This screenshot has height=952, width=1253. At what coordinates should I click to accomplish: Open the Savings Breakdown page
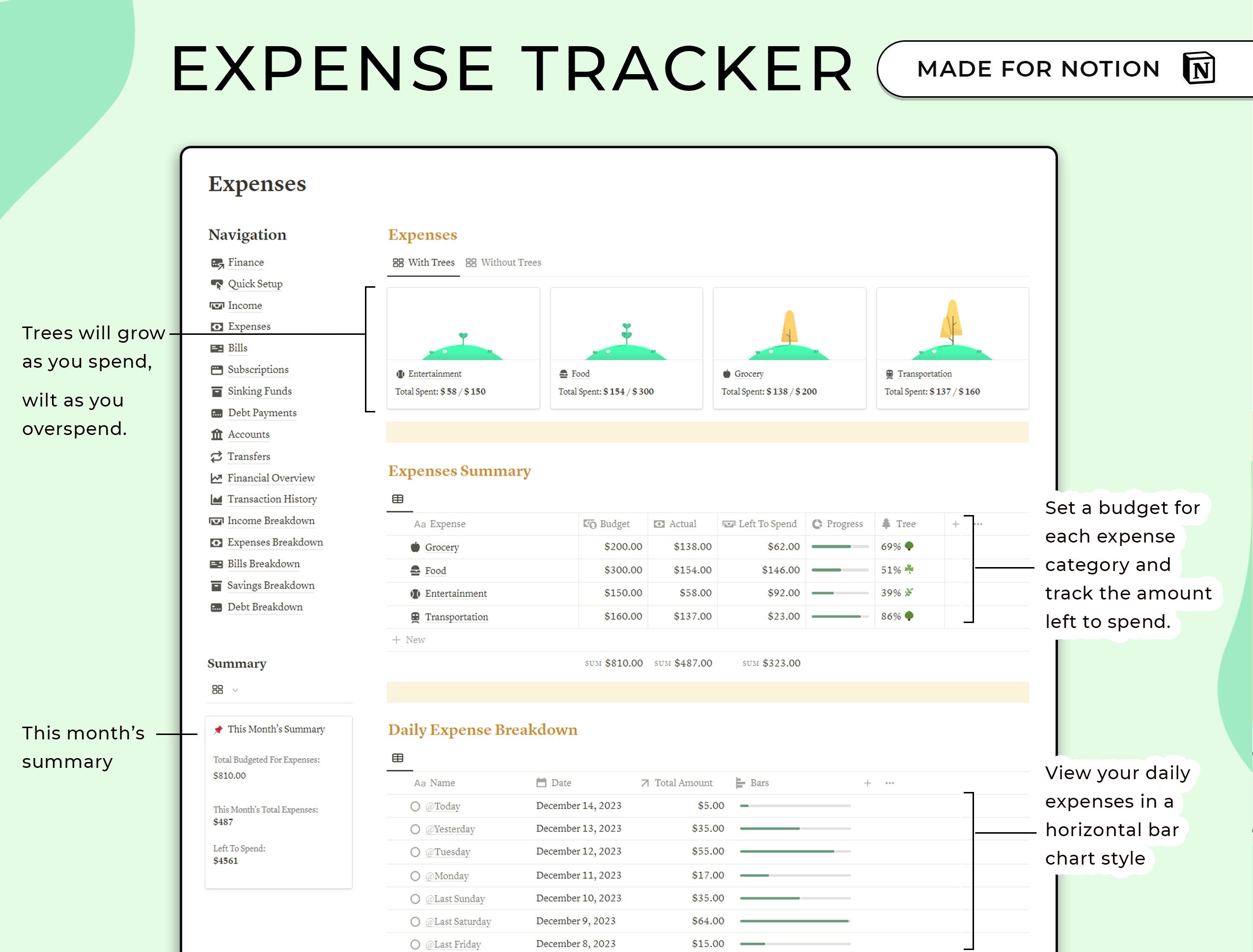(x=271, y=585)
